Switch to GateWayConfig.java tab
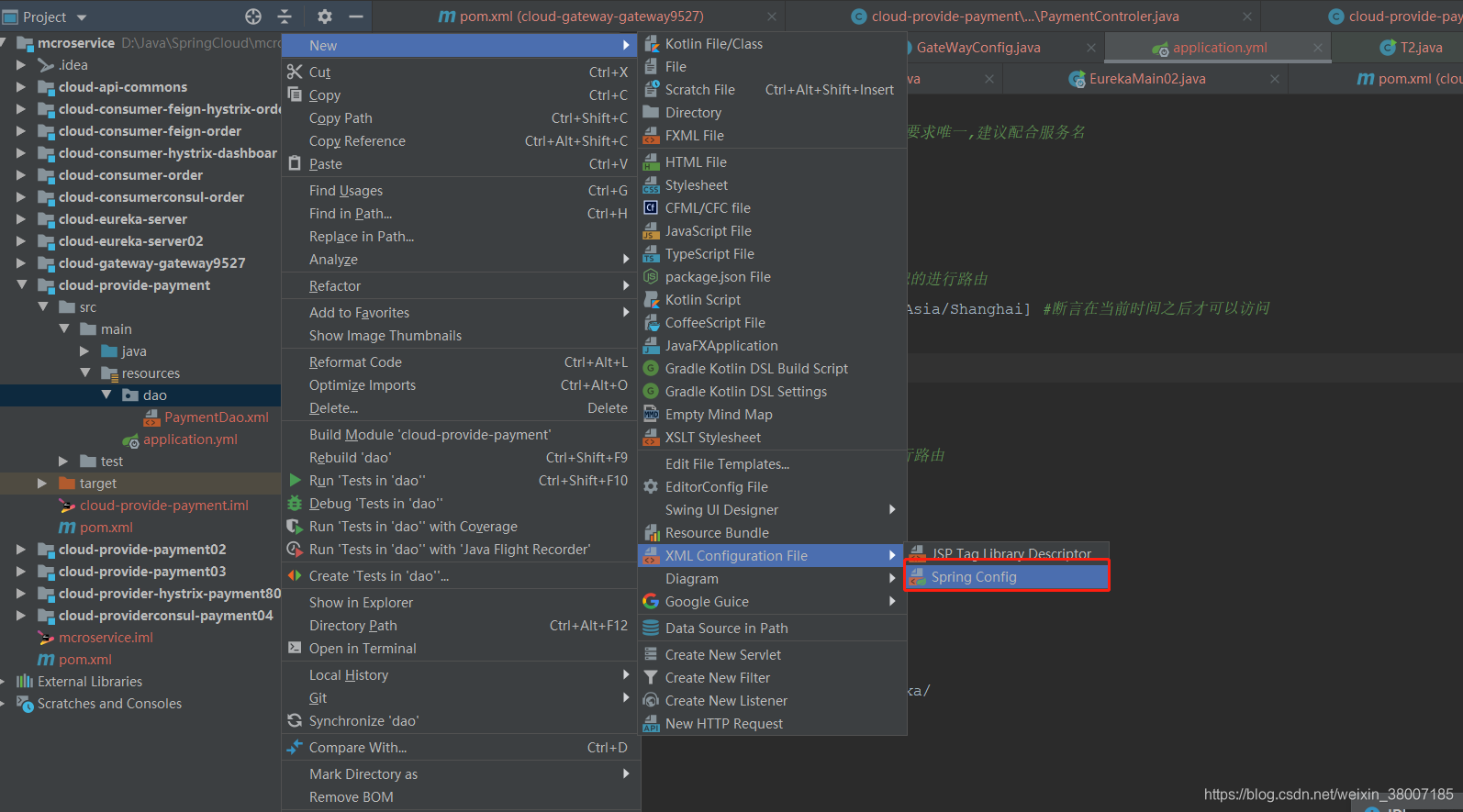1463x812 pixels. 978,48
